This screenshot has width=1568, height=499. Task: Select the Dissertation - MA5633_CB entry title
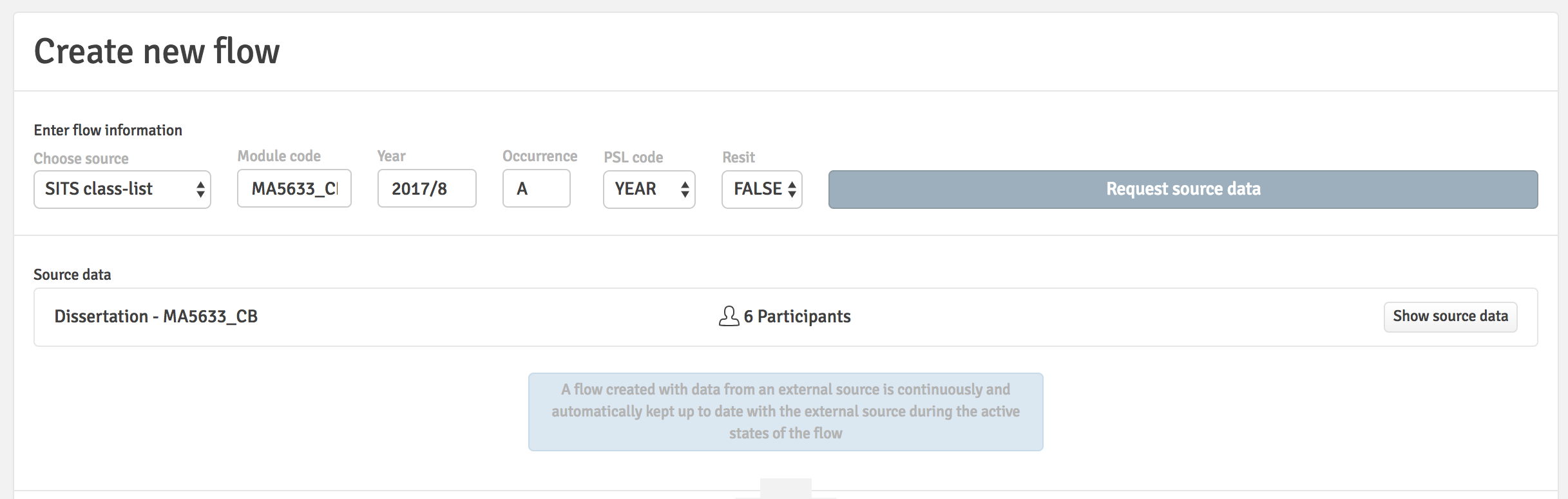coord(156,317)
